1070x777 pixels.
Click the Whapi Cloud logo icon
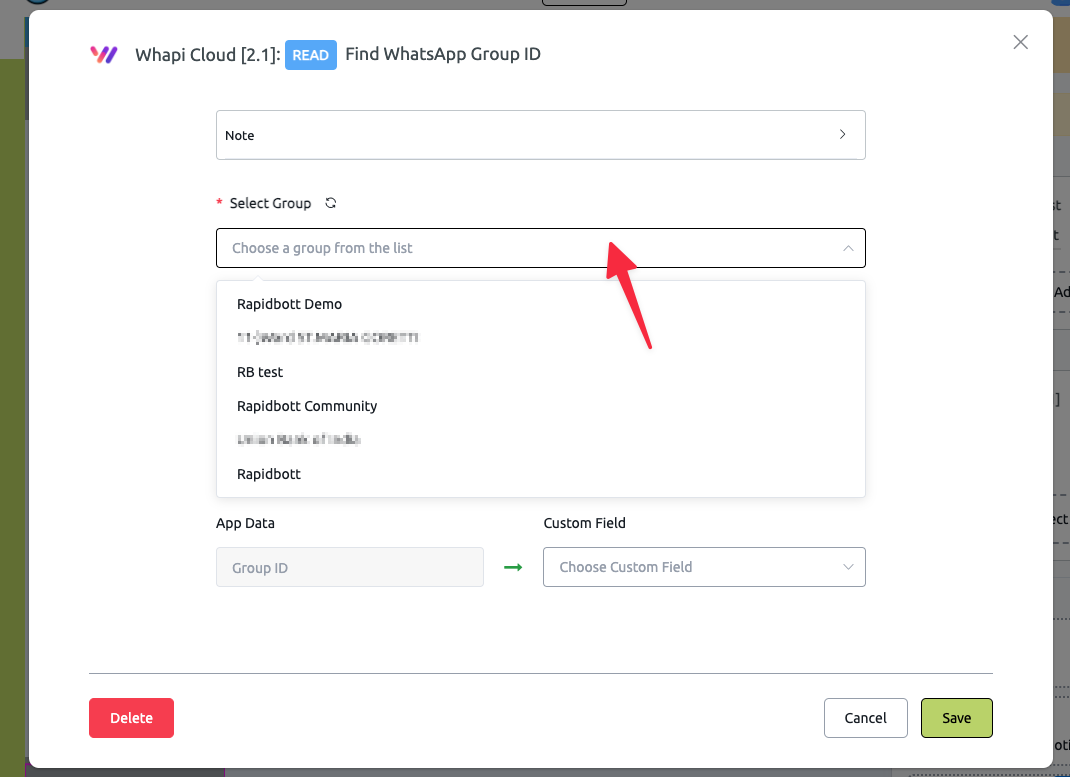point(104,55)
